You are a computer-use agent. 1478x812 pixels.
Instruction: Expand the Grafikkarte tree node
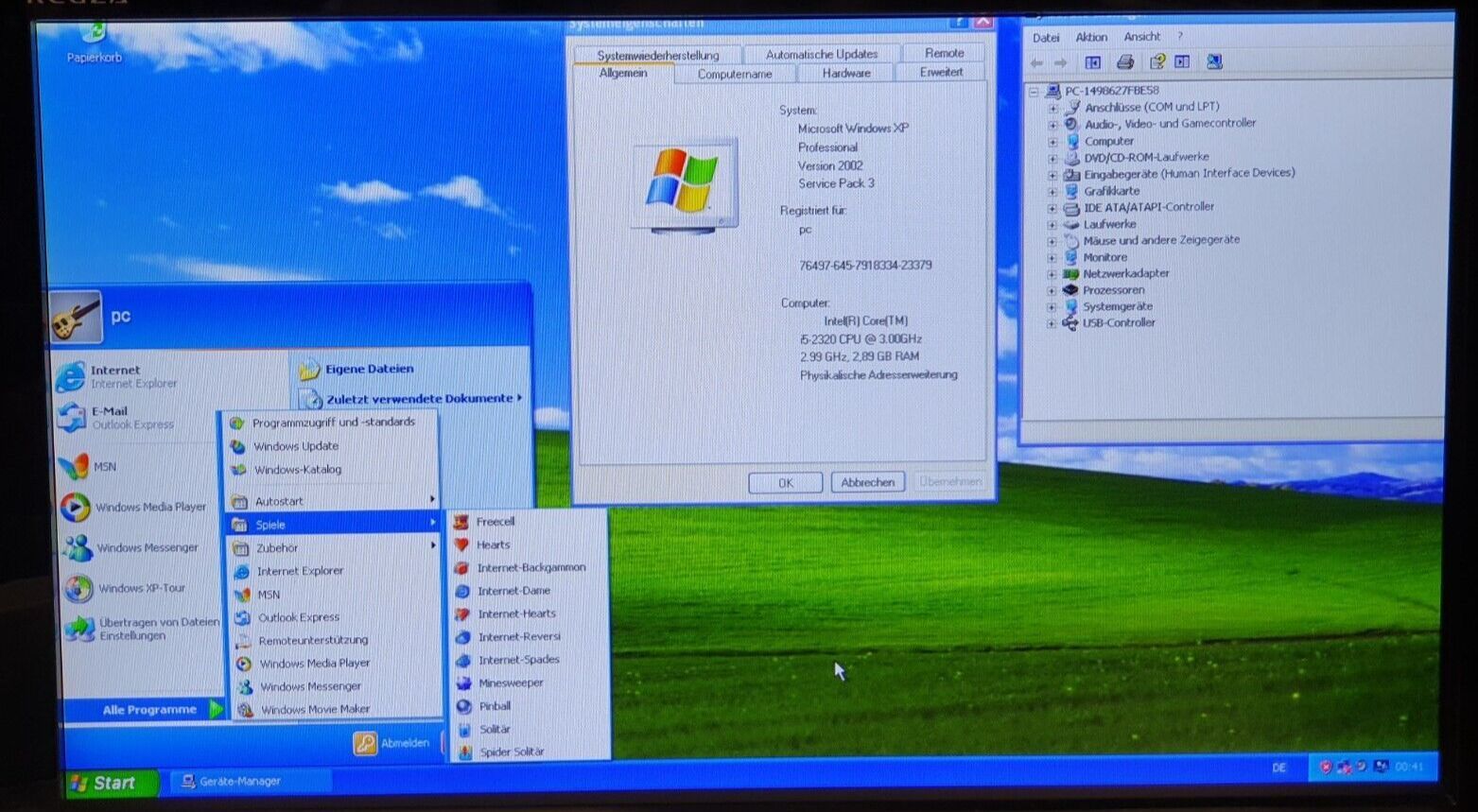pyautogui.click(x=1052, y=191)
